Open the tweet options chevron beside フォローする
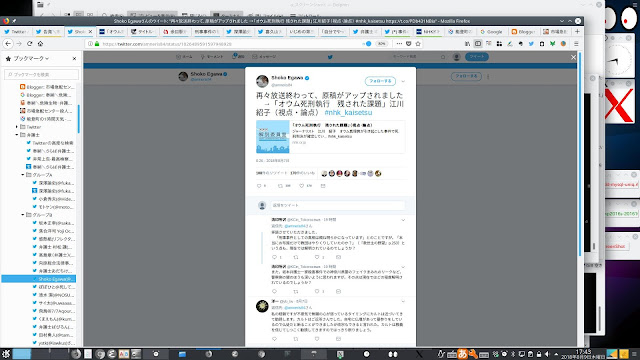The image size is (640, 360). pyautogui.click(x=403, y=81)
